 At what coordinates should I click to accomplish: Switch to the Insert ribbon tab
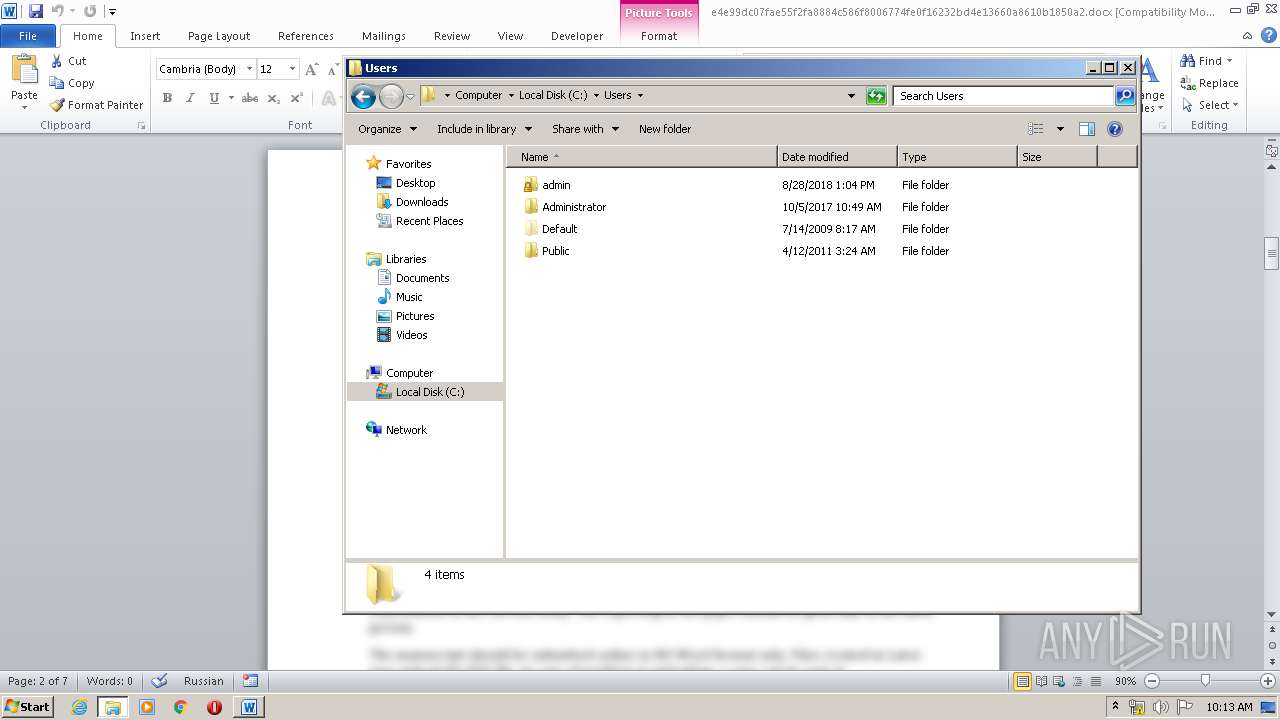(145, 36)
